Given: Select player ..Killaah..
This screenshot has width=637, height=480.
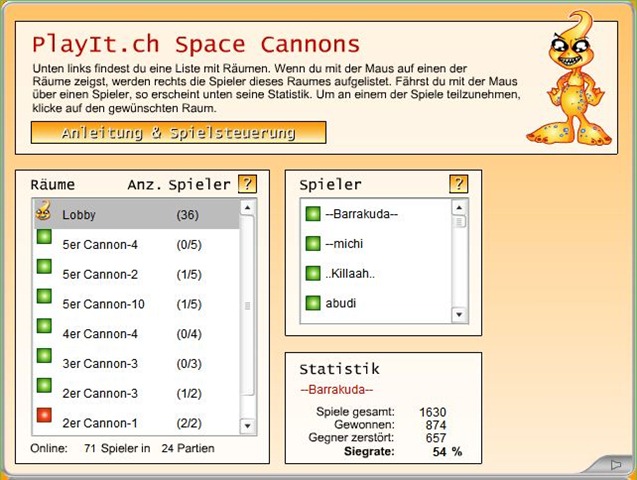Looking at the screenshot, I should [376, 273].
